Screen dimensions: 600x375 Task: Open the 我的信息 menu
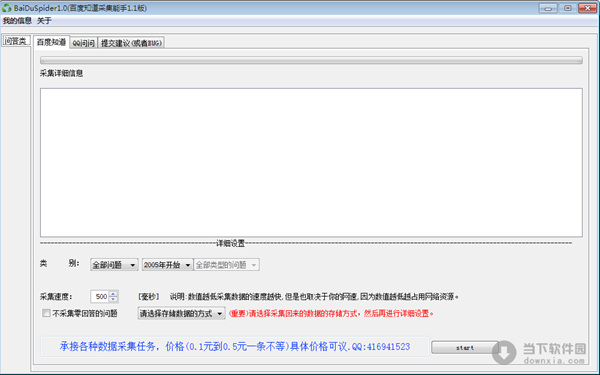tap(17, 21)
